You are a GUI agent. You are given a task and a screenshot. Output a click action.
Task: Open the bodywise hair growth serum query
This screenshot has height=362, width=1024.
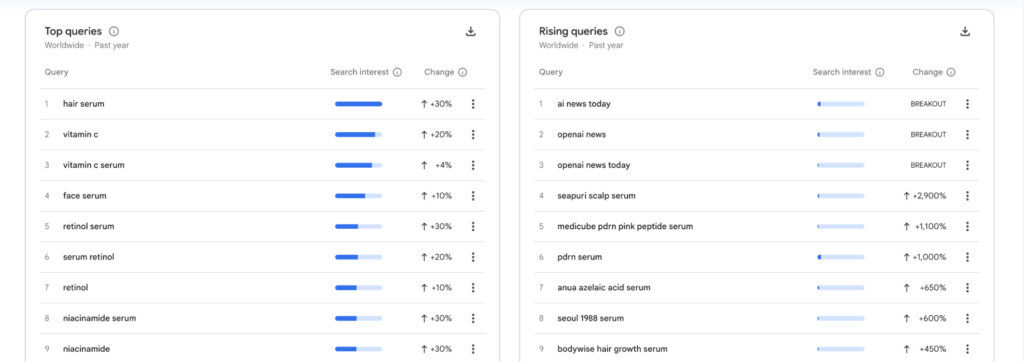coord(613,349)
